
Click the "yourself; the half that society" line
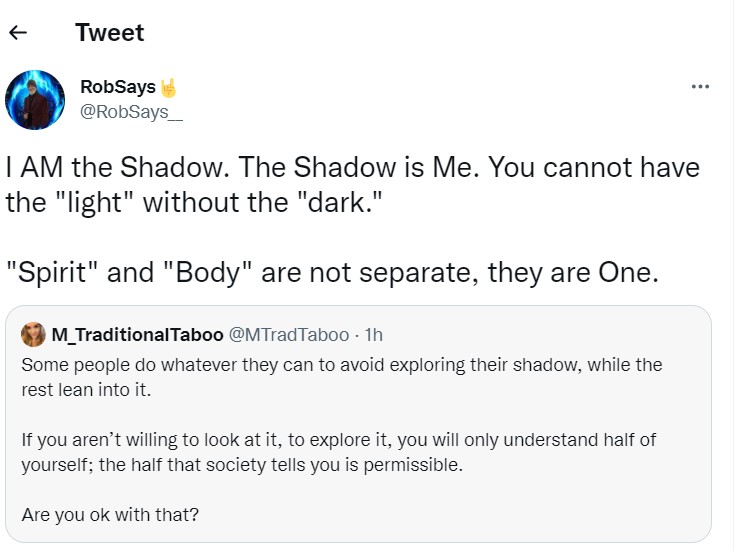click(x=243, y=465)
